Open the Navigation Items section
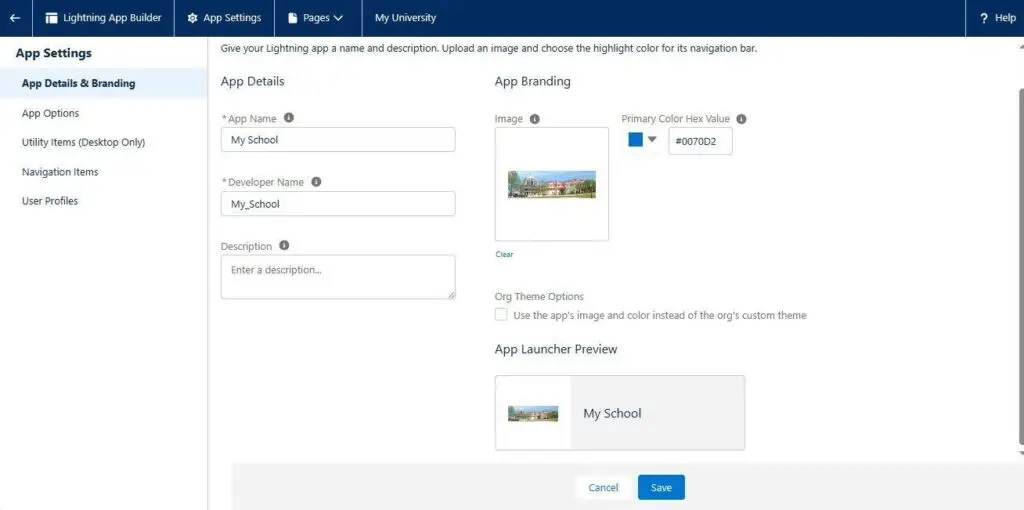The height and width of the screenshot is (510, 1024). point(60,172)
